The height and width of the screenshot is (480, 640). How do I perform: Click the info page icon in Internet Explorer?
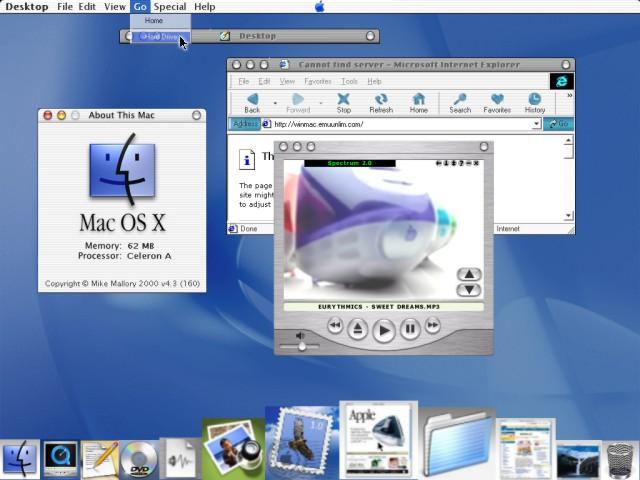coord(247,160)
